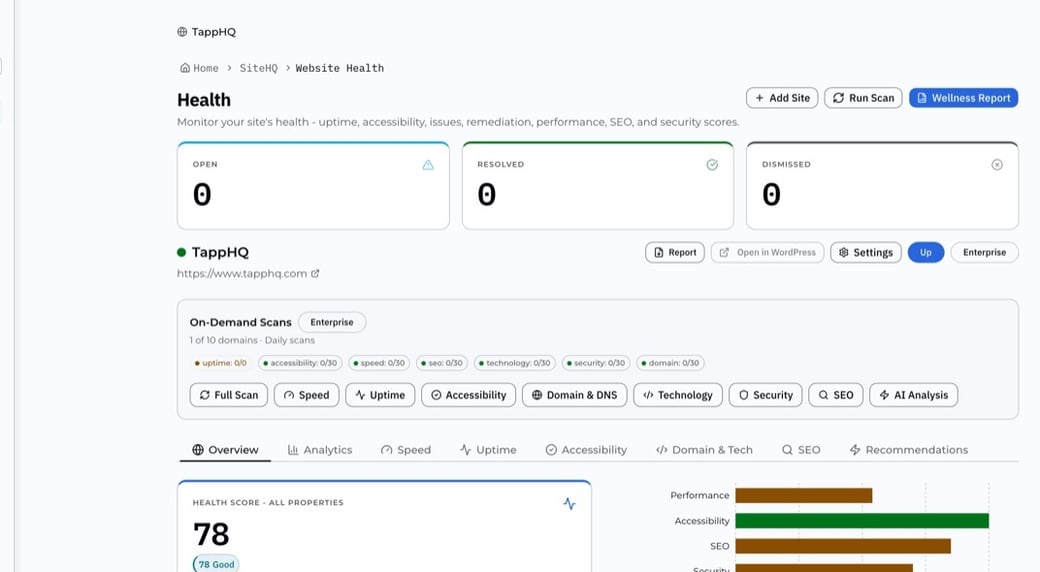Open the Uptime tab
Viewport: 1040px width, 572px height.
tap(488, 450)
